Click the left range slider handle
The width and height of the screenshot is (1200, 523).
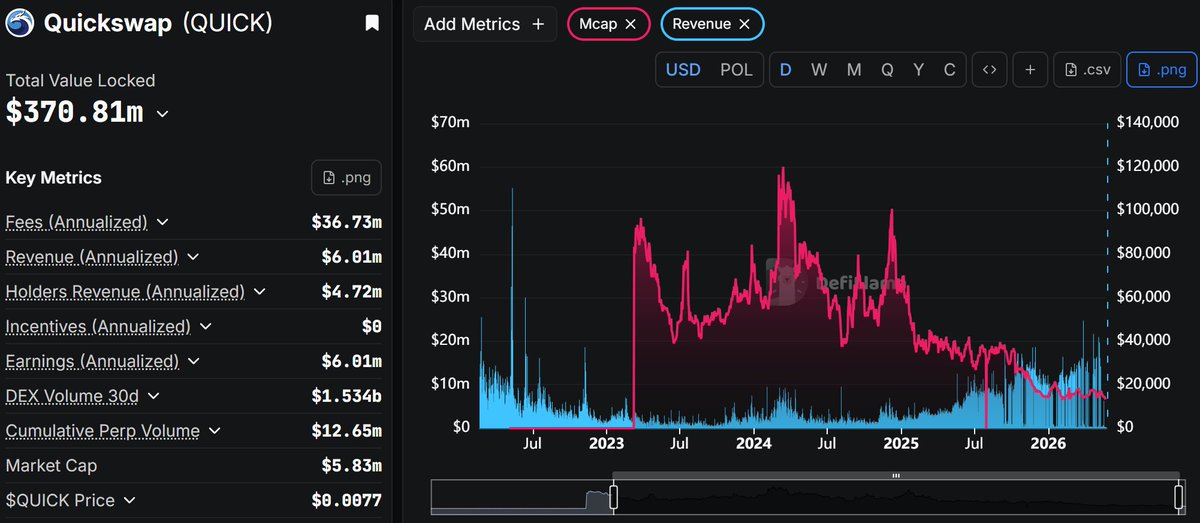click(x=614, y=497)
